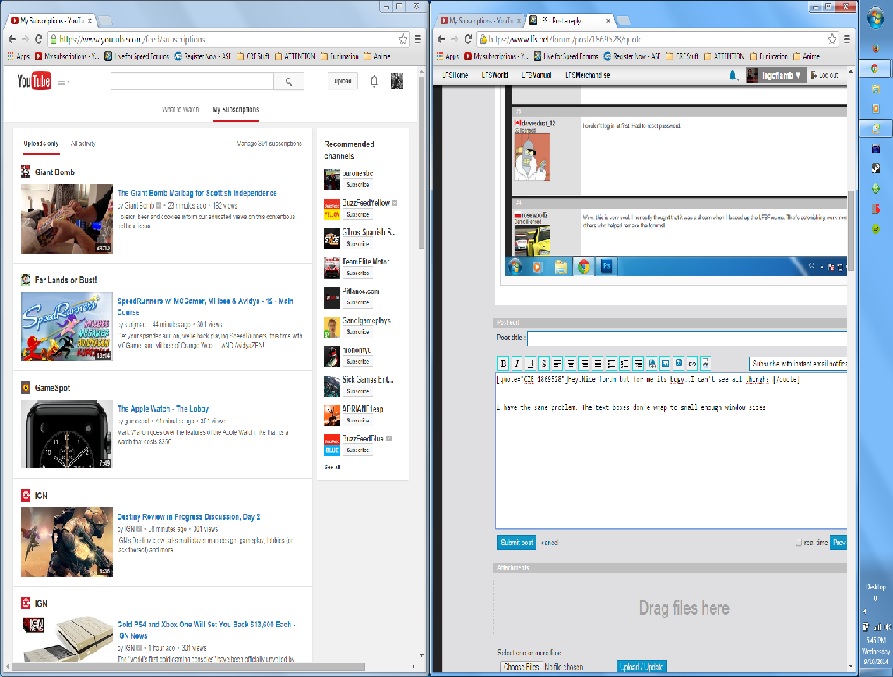The image size is (893, 677).
Task: Open ATTENTION bookmarks folder in forum window
Action: [724, 56]
